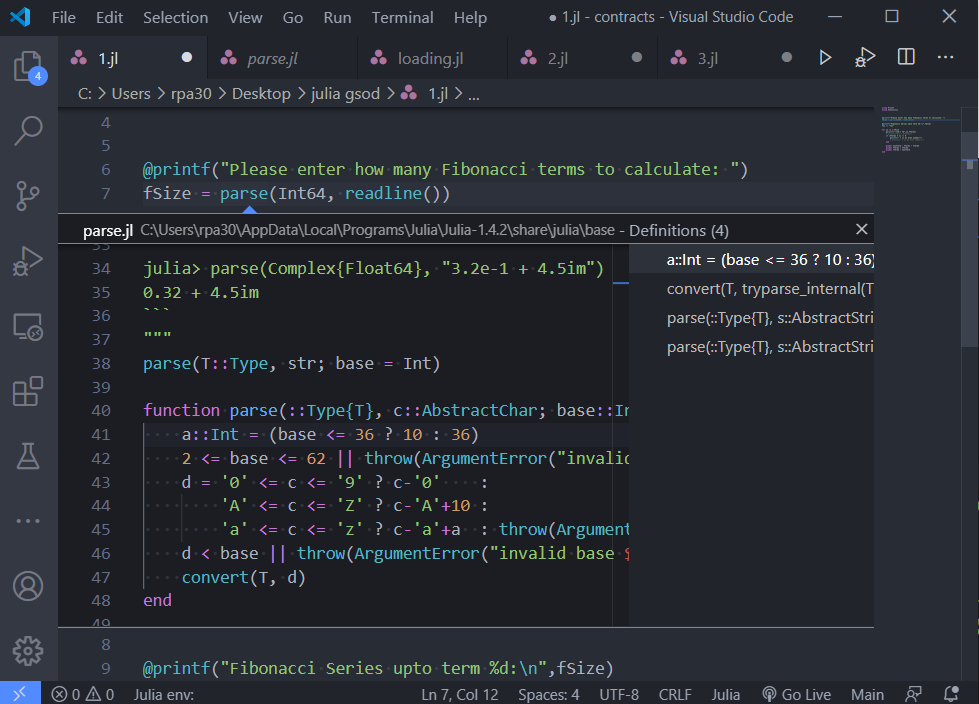979x704 pixels.
Task: Switch to the loading.jl tab
Action: click(432, 57)
